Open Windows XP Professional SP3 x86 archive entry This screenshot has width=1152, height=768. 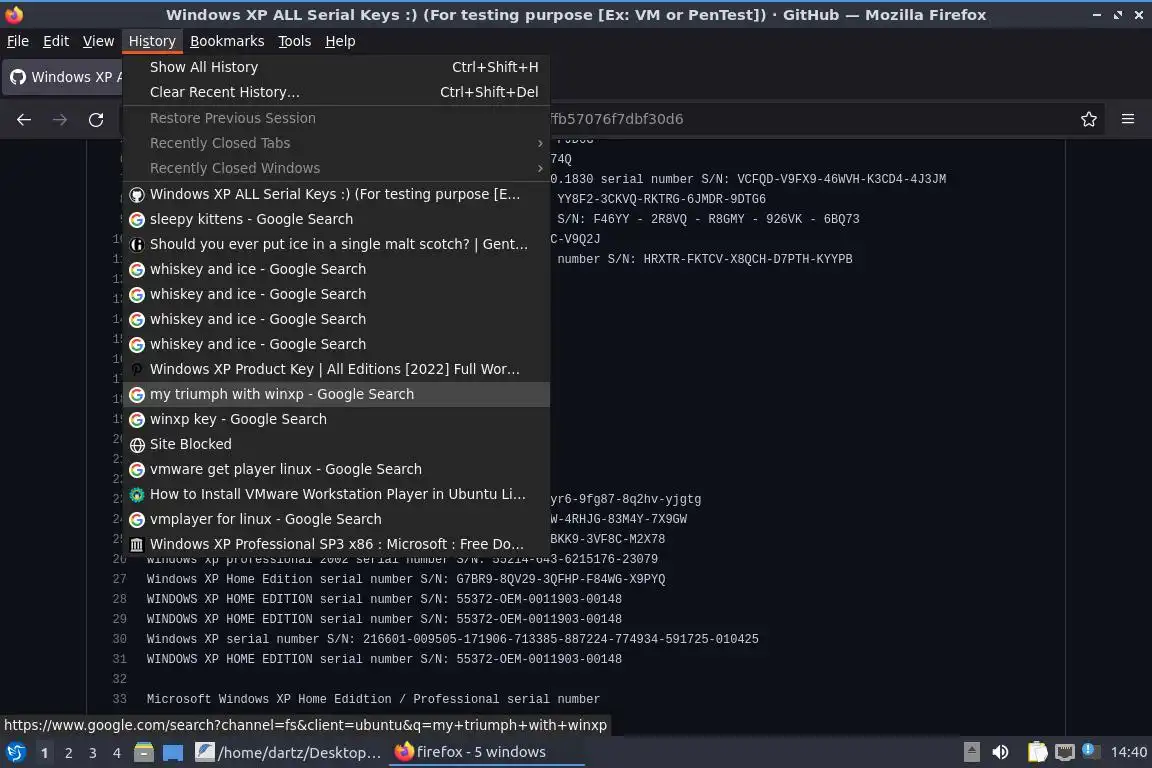pyautogui.click(x=336, y=544)
